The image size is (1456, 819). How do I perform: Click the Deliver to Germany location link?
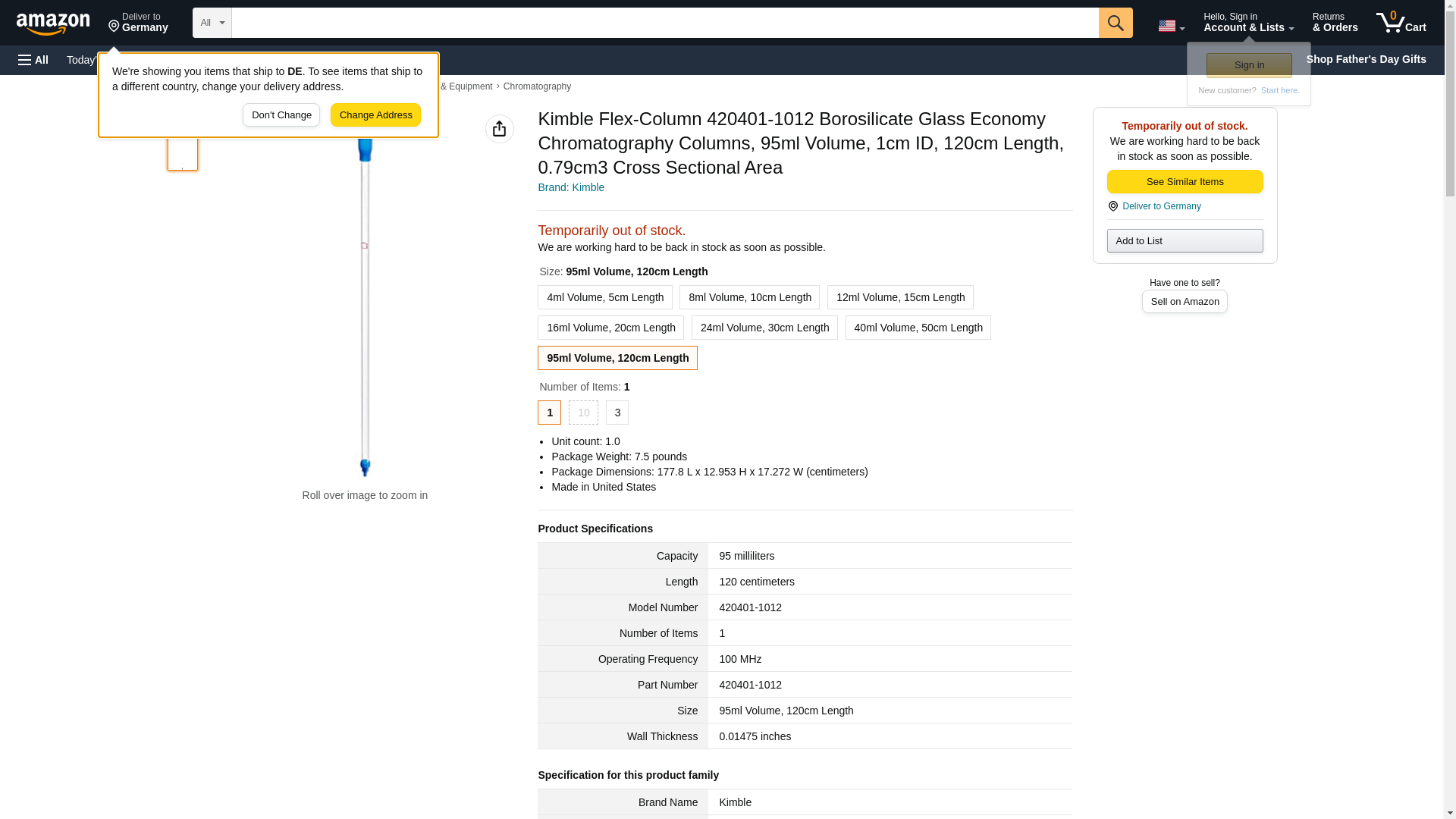pyautogui.click(x=1161, y=206)
